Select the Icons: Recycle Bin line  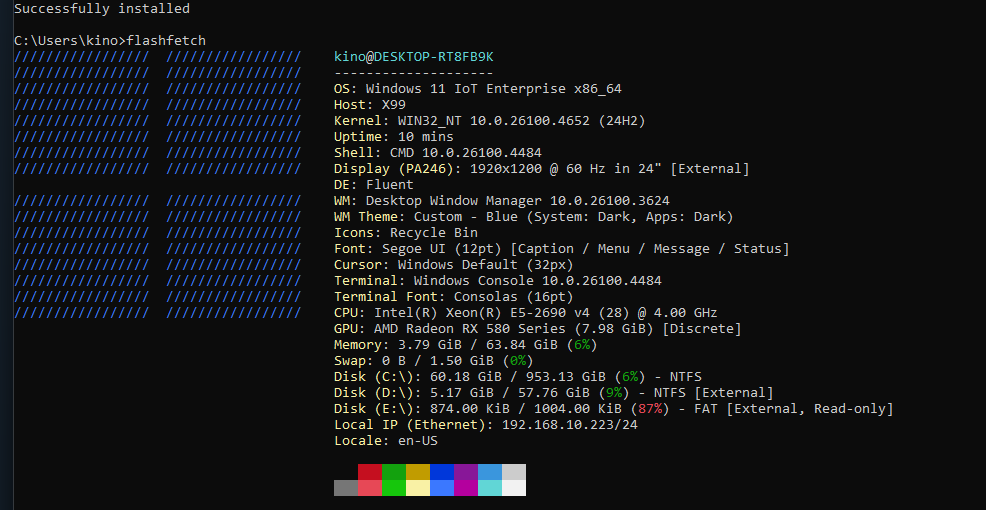click(x=406, y=233)
